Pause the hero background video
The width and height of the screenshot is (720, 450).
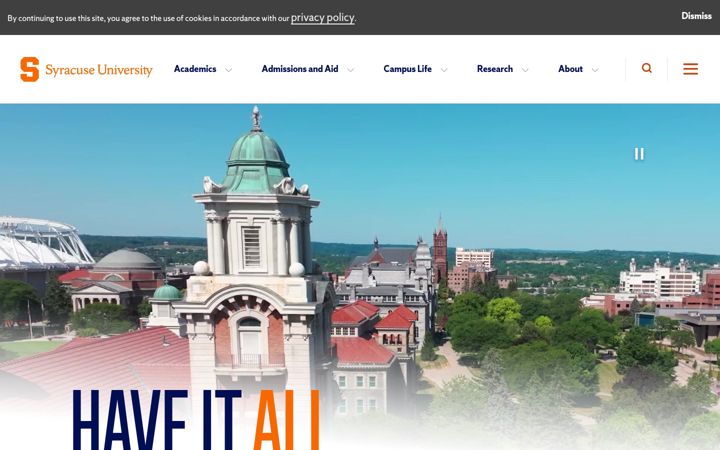pos(639,154)
